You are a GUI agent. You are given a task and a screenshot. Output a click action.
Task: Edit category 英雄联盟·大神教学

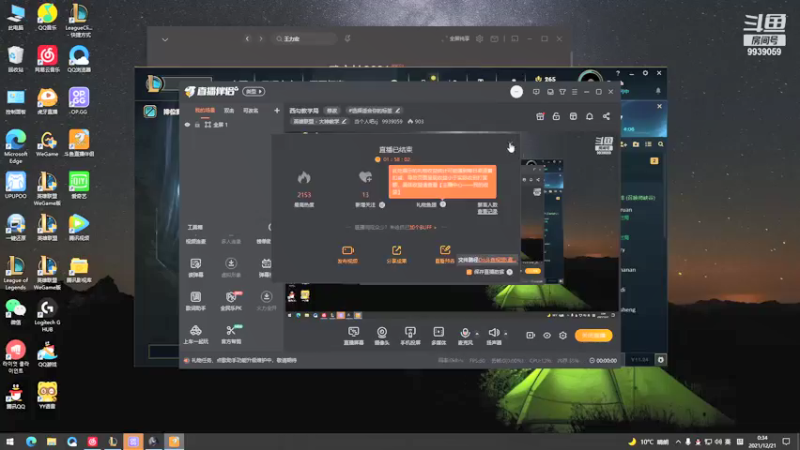pyautogui.click(x=318, y=121)
